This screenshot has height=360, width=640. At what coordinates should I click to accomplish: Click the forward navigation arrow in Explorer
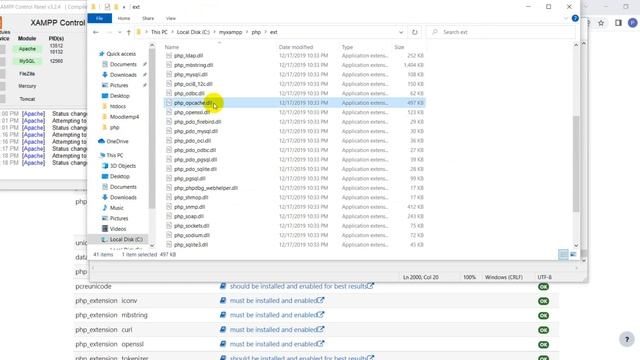point(109,32)
